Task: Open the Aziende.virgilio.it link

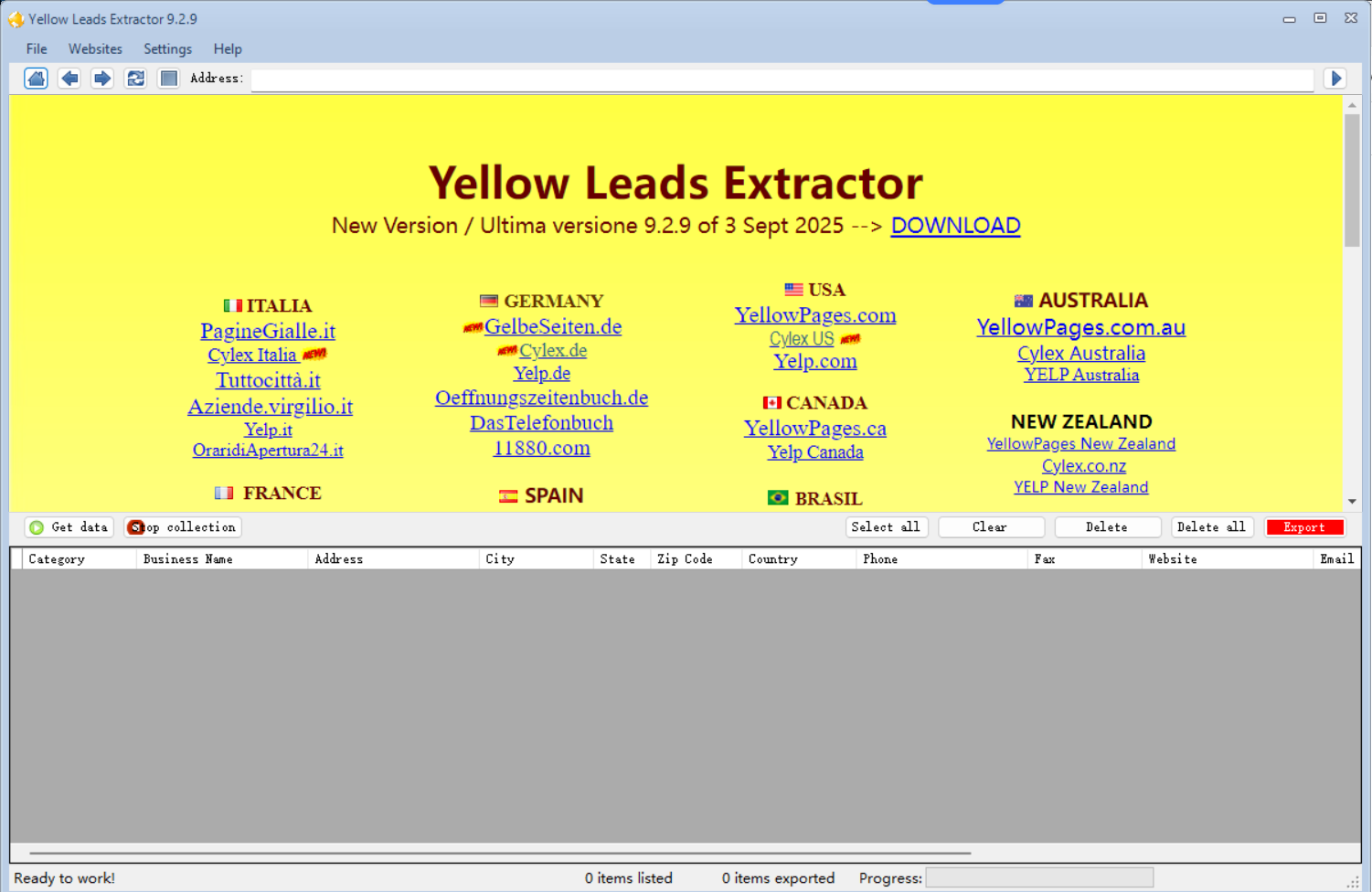Action: pos(270,407)
